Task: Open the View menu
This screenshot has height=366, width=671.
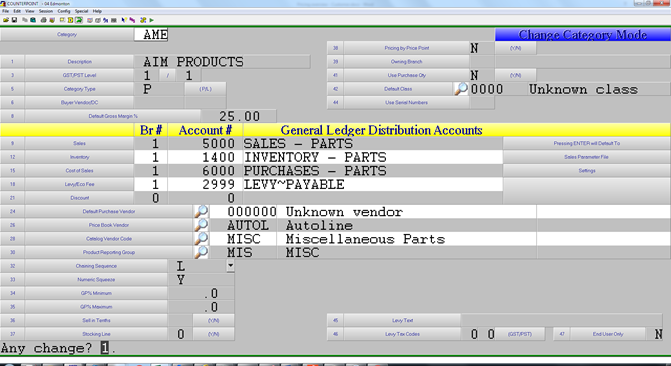Action: 30,11
